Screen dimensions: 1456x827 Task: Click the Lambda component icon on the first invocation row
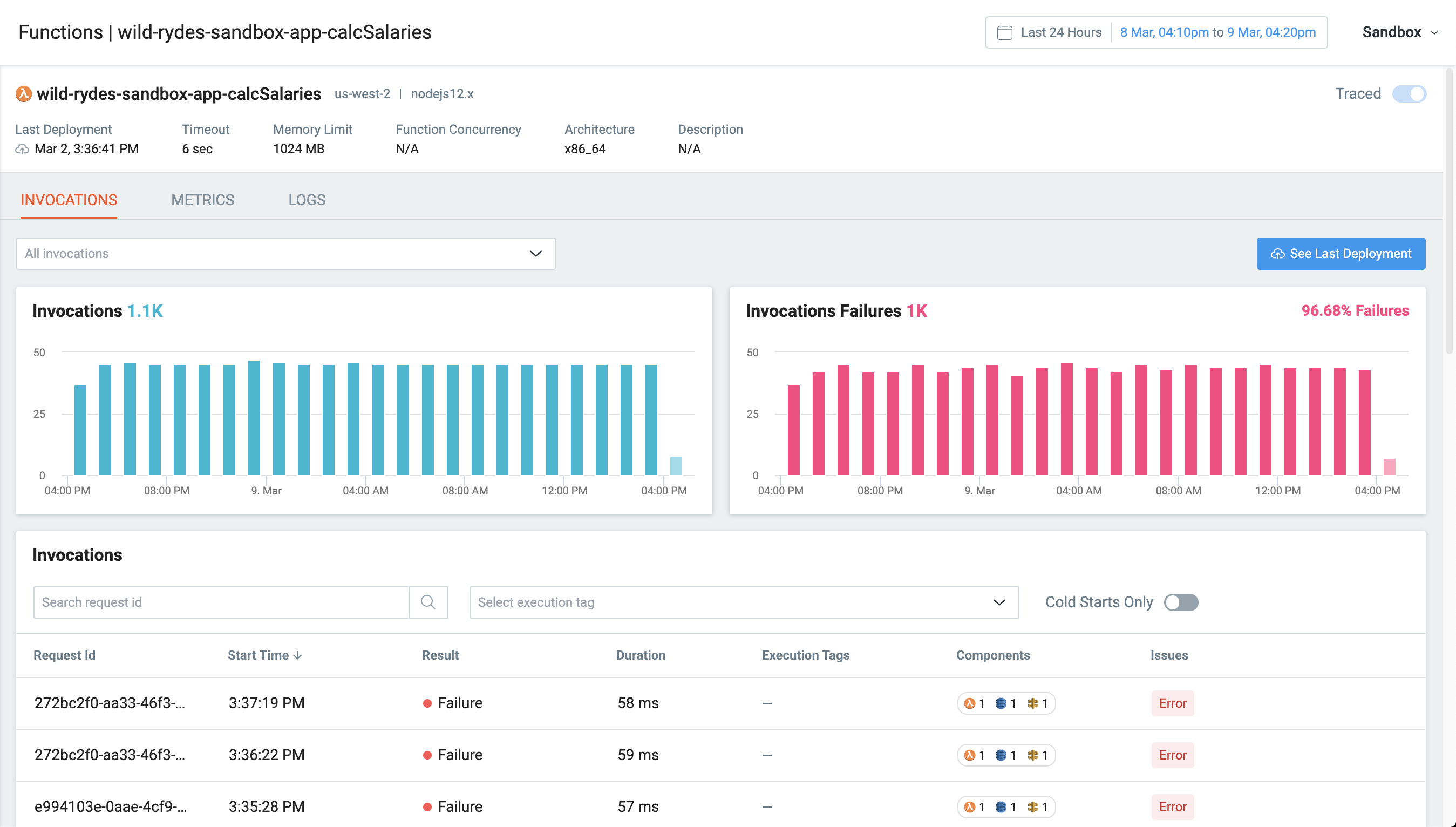pos(970,703)
